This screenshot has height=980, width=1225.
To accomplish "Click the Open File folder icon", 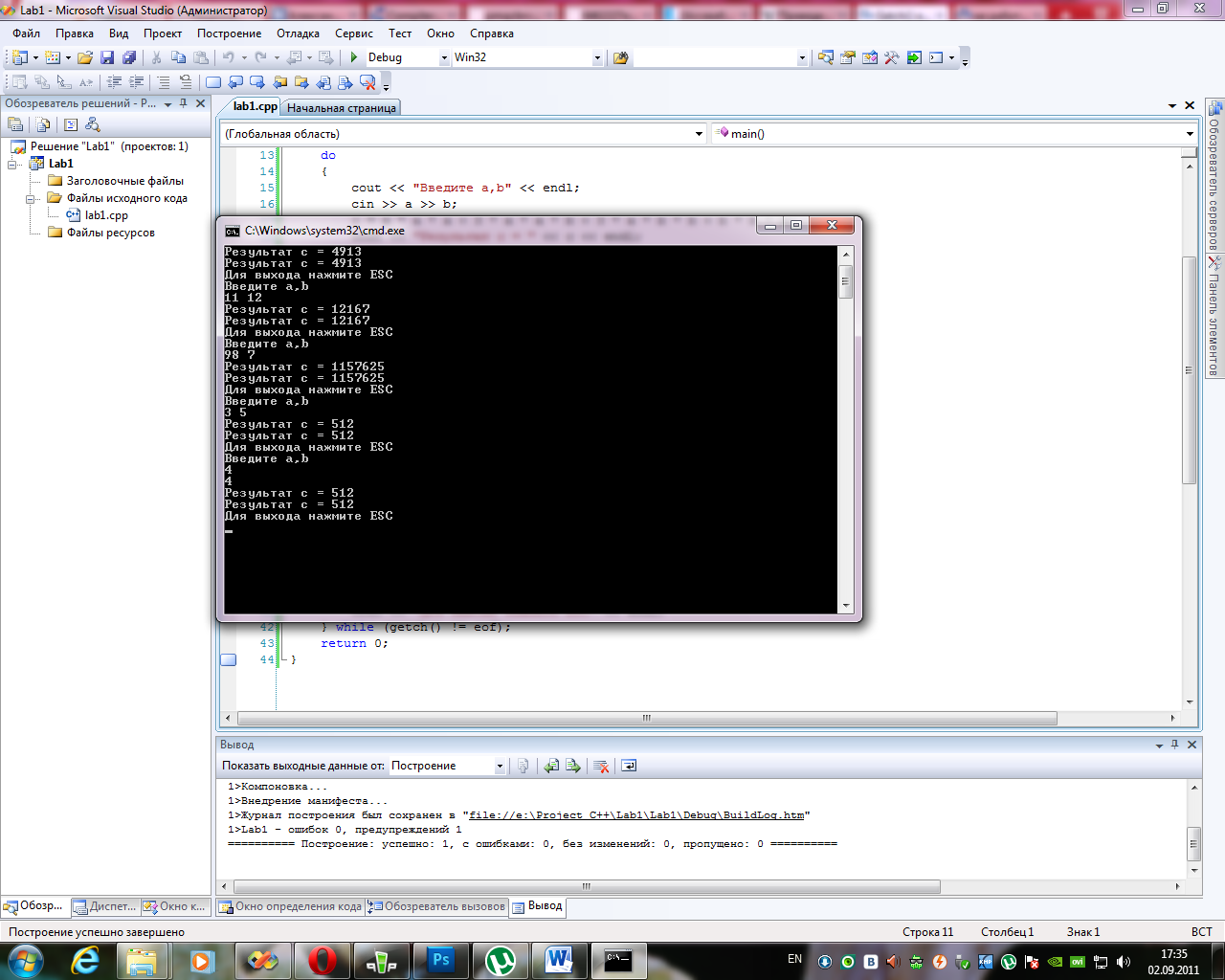I will (85, 57).
